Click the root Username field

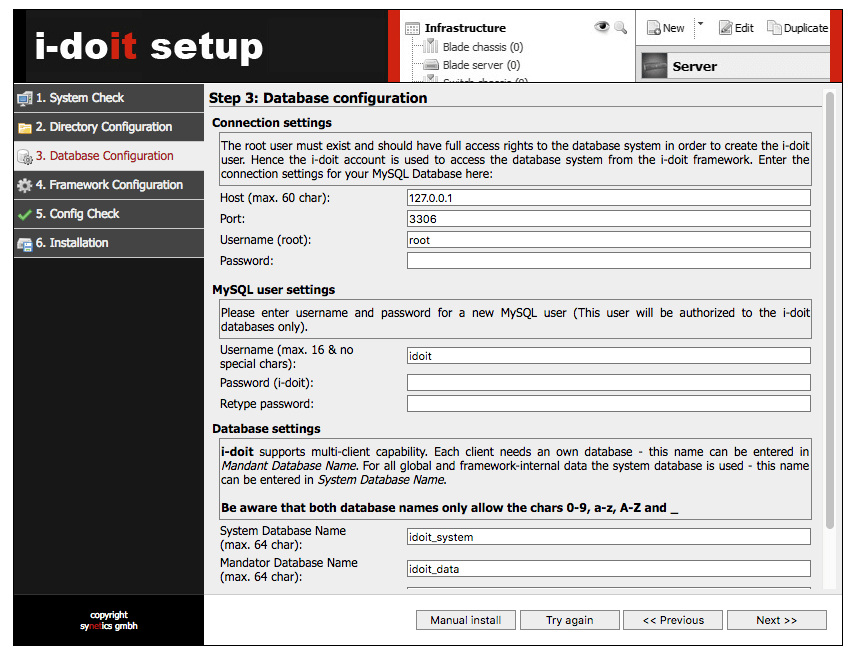coord(608,240)
